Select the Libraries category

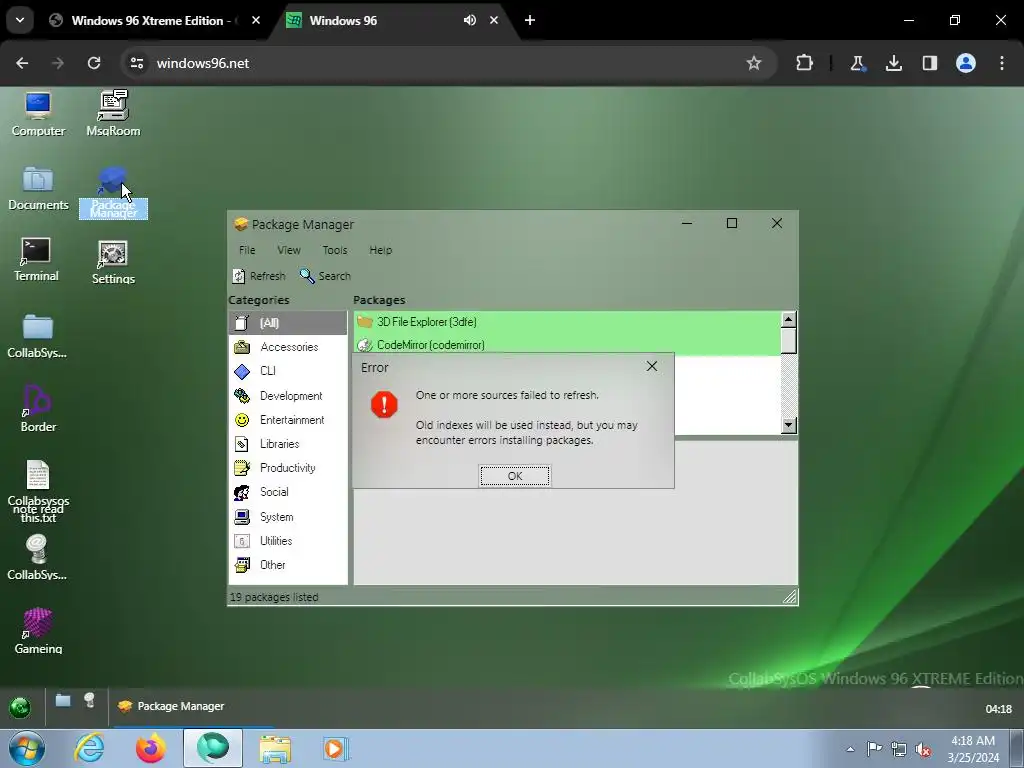288,444
